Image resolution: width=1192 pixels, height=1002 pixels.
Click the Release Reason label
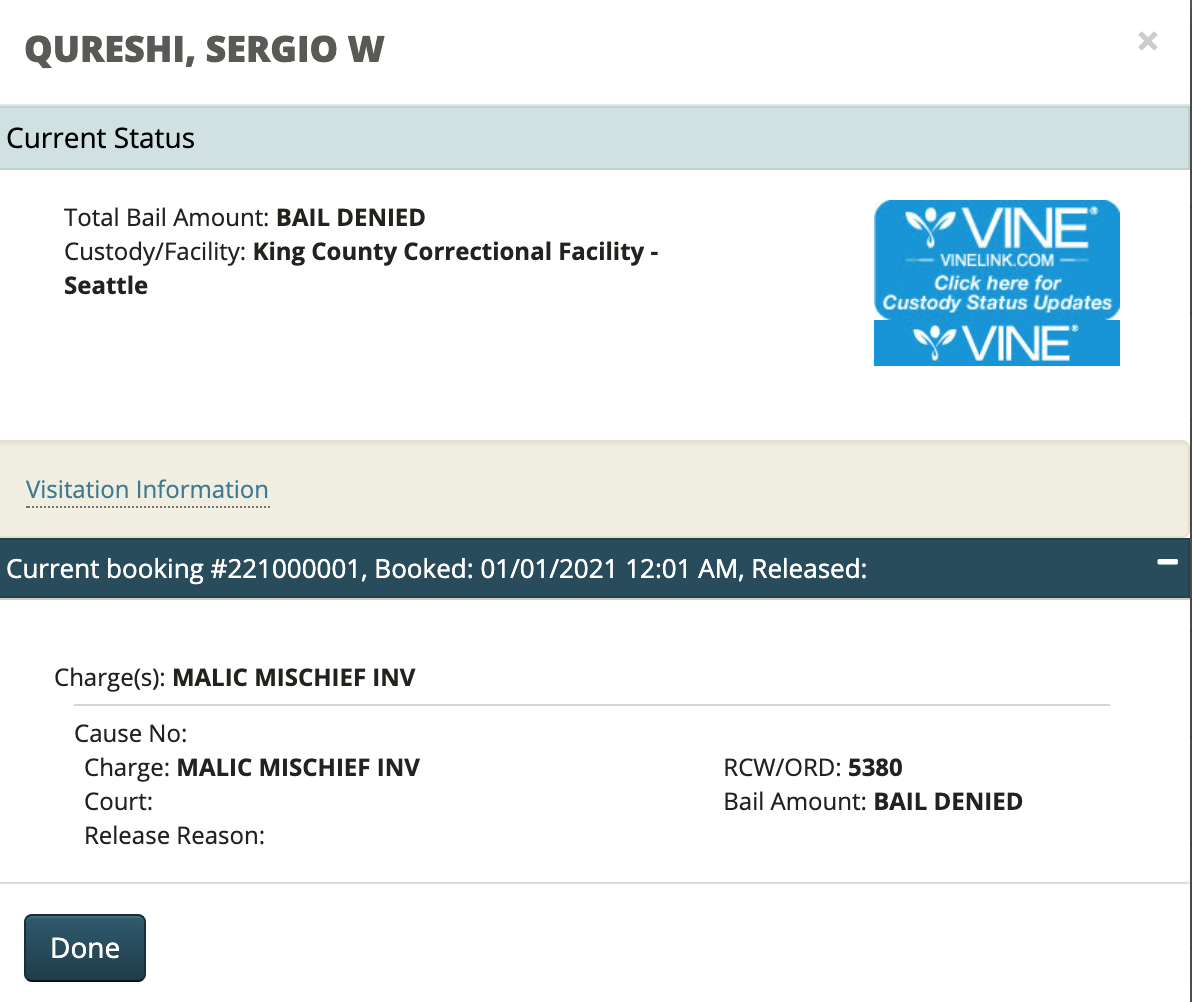click(x=174, y=836)
